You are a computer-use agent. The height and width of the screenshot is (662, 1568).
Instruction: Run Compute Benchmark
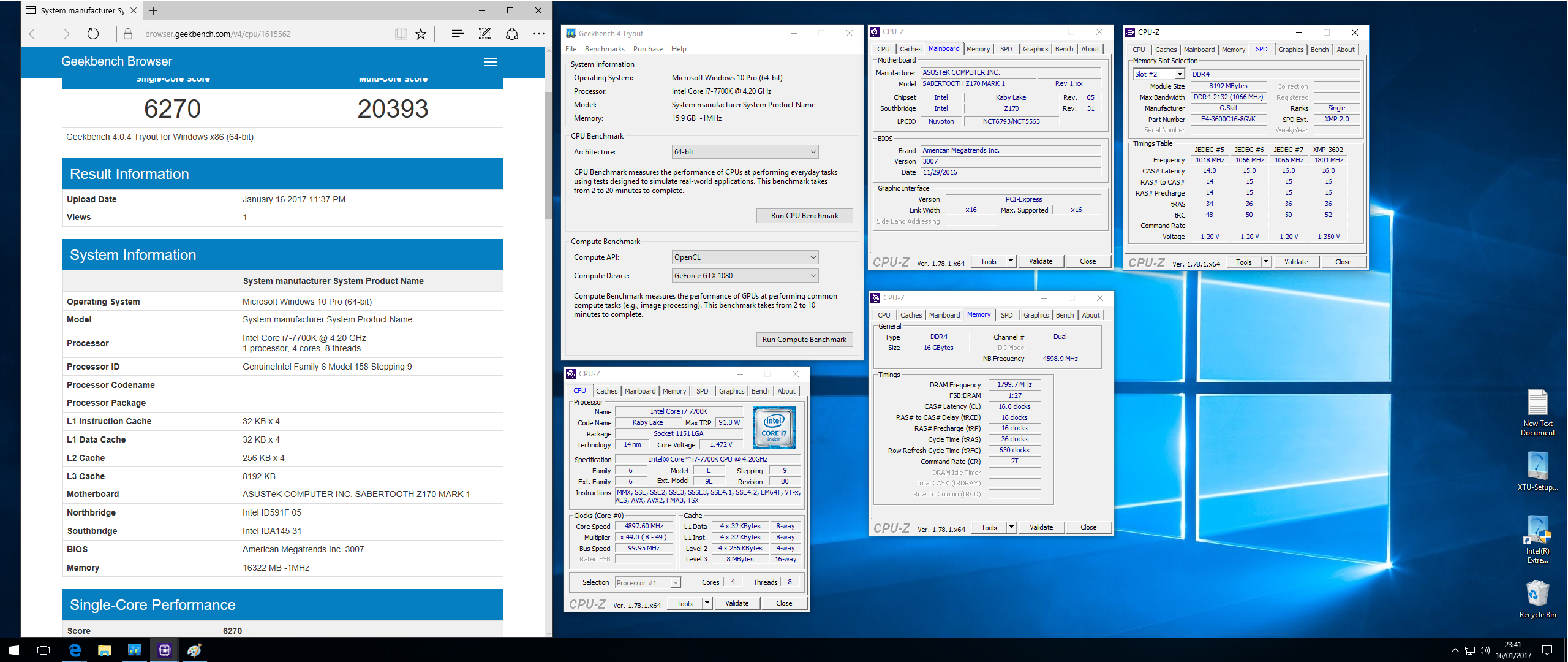pos(804,340)
